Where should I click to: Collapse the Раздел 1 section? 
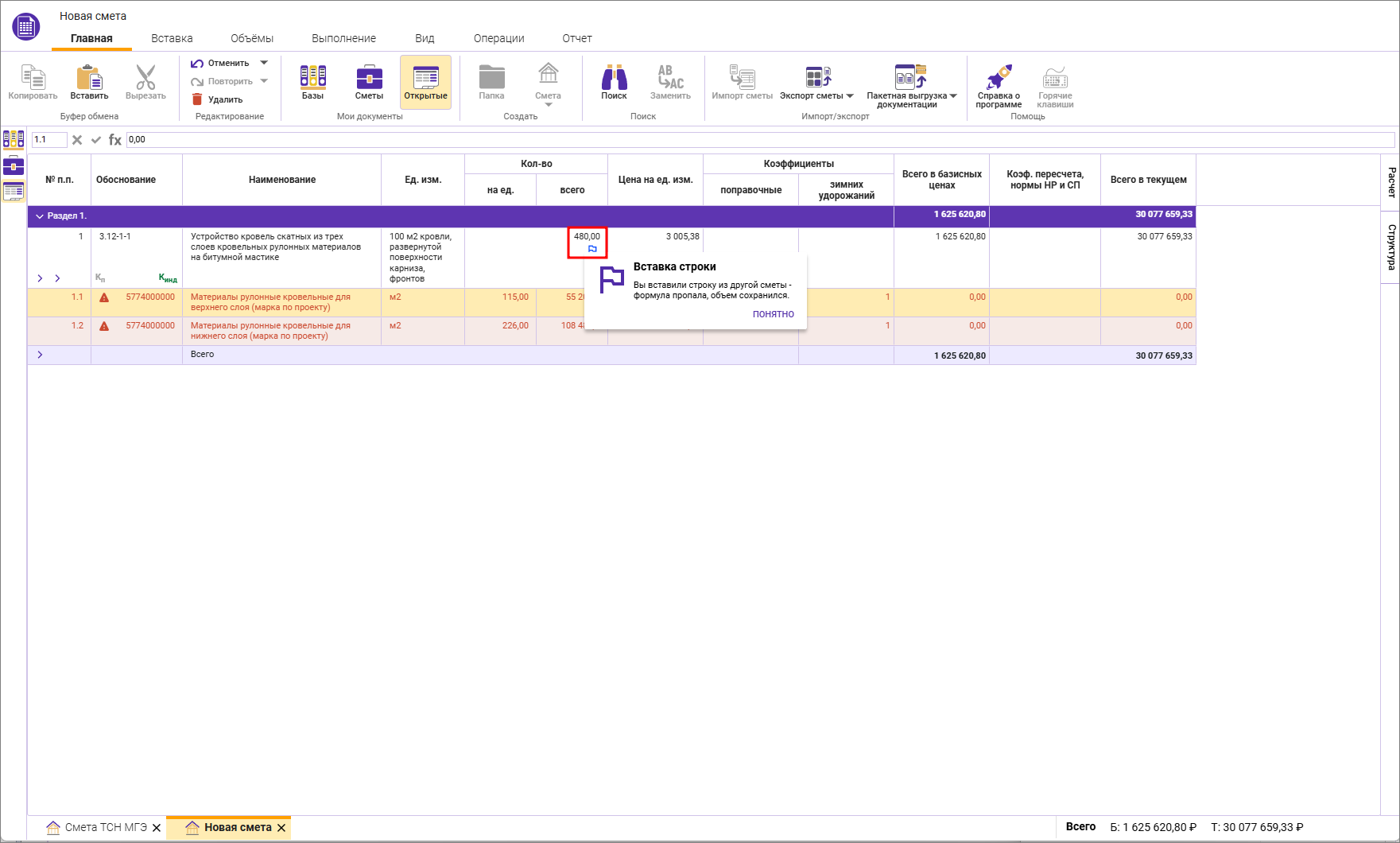tap(40, 216)
